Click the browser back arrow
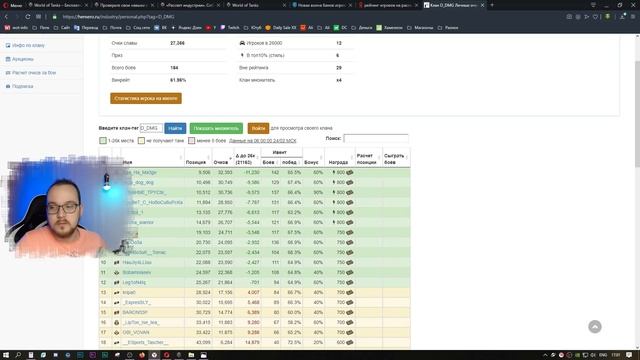The height and width of the screenshot is (360, 640). 7,17
